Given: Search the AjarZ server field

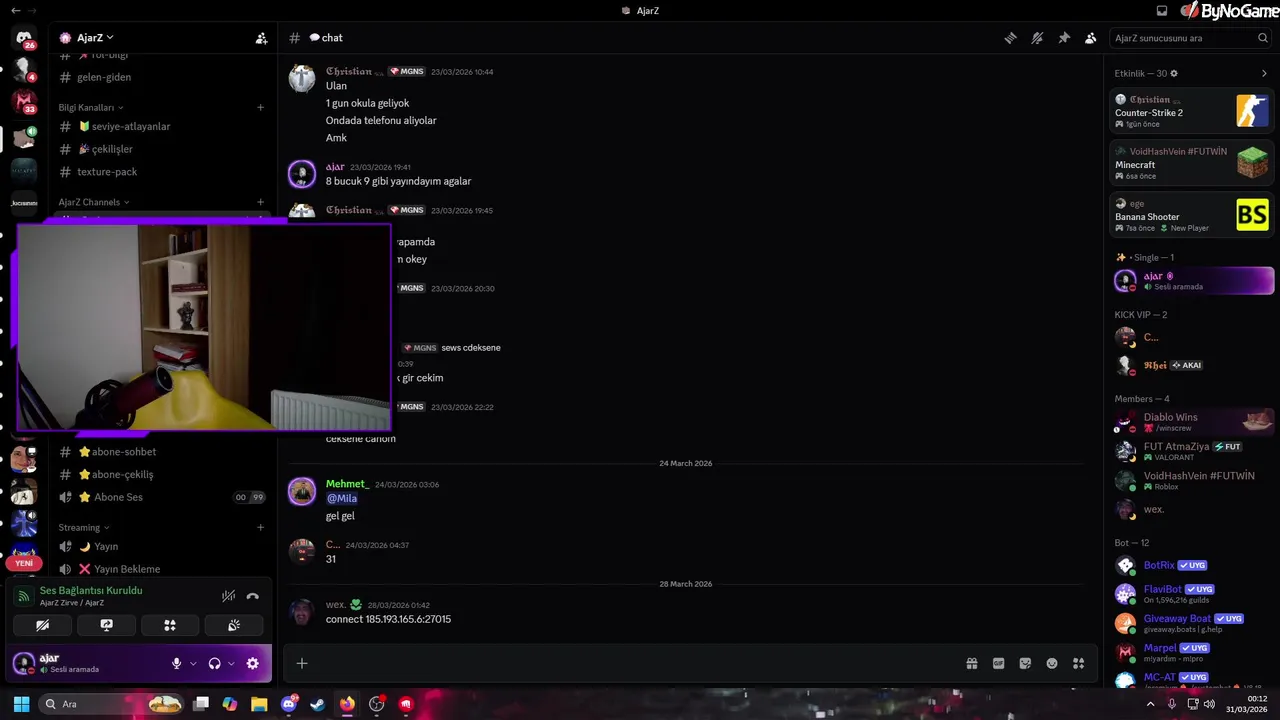Looking at the screenshot, I should click(1191, 38).
